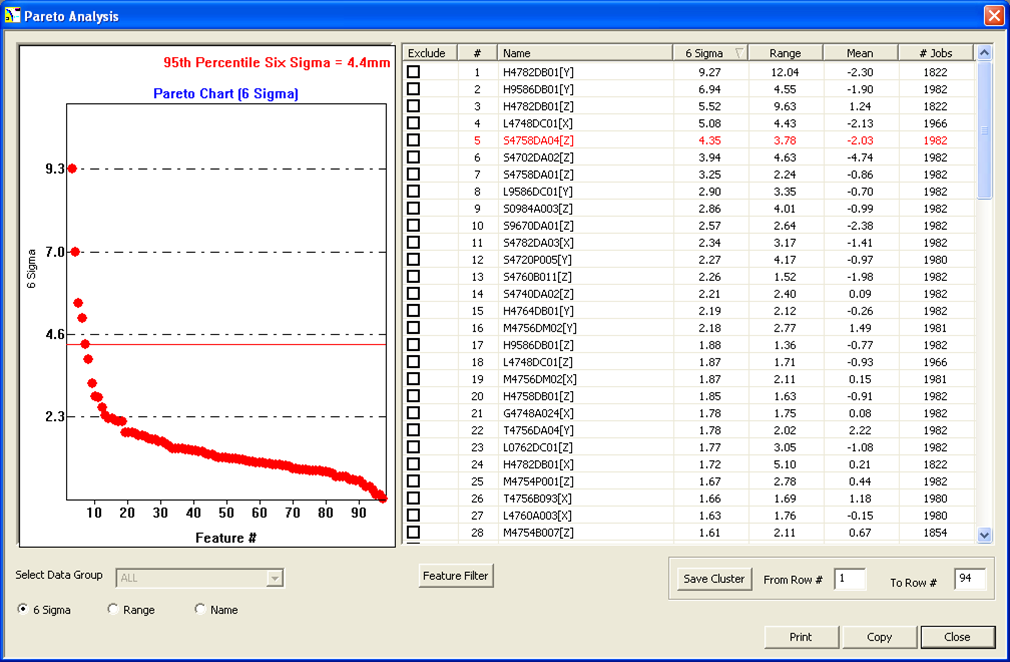Select the Range sort option
Viewport: 1010px width, 662px height.
coord(112,609)
